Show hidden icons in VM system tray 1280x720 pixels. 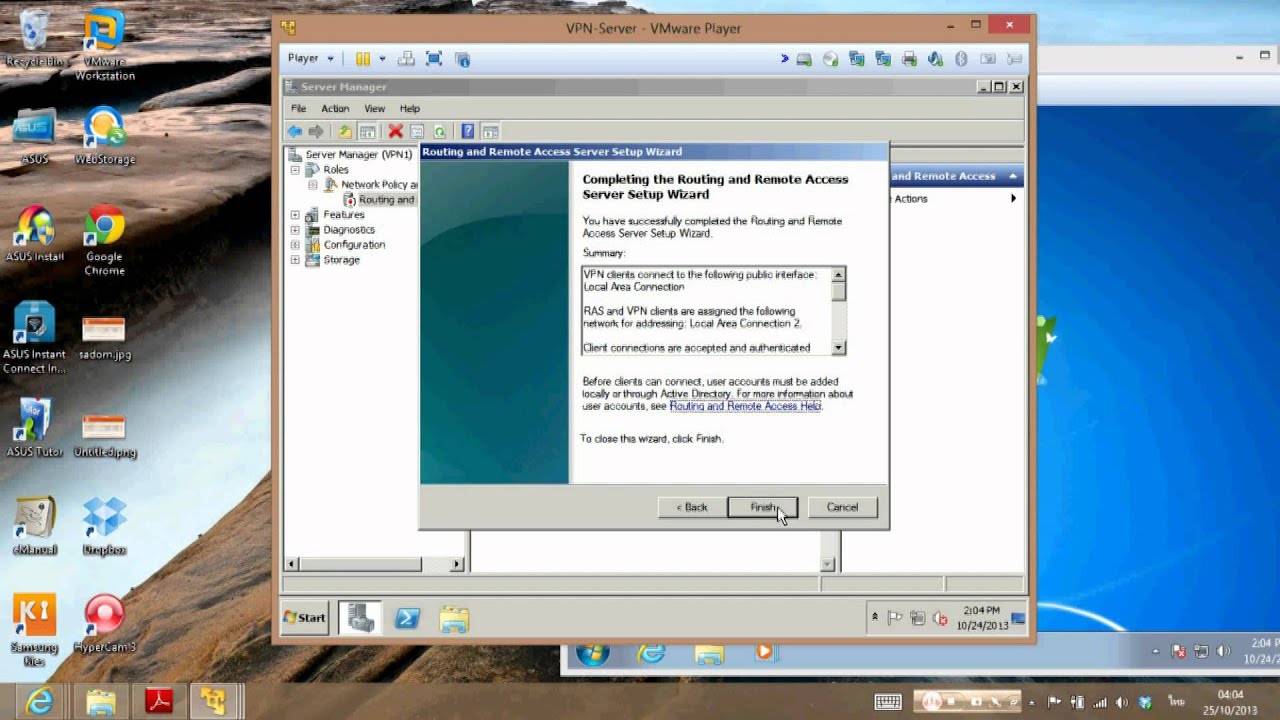(x=875, y=618)
